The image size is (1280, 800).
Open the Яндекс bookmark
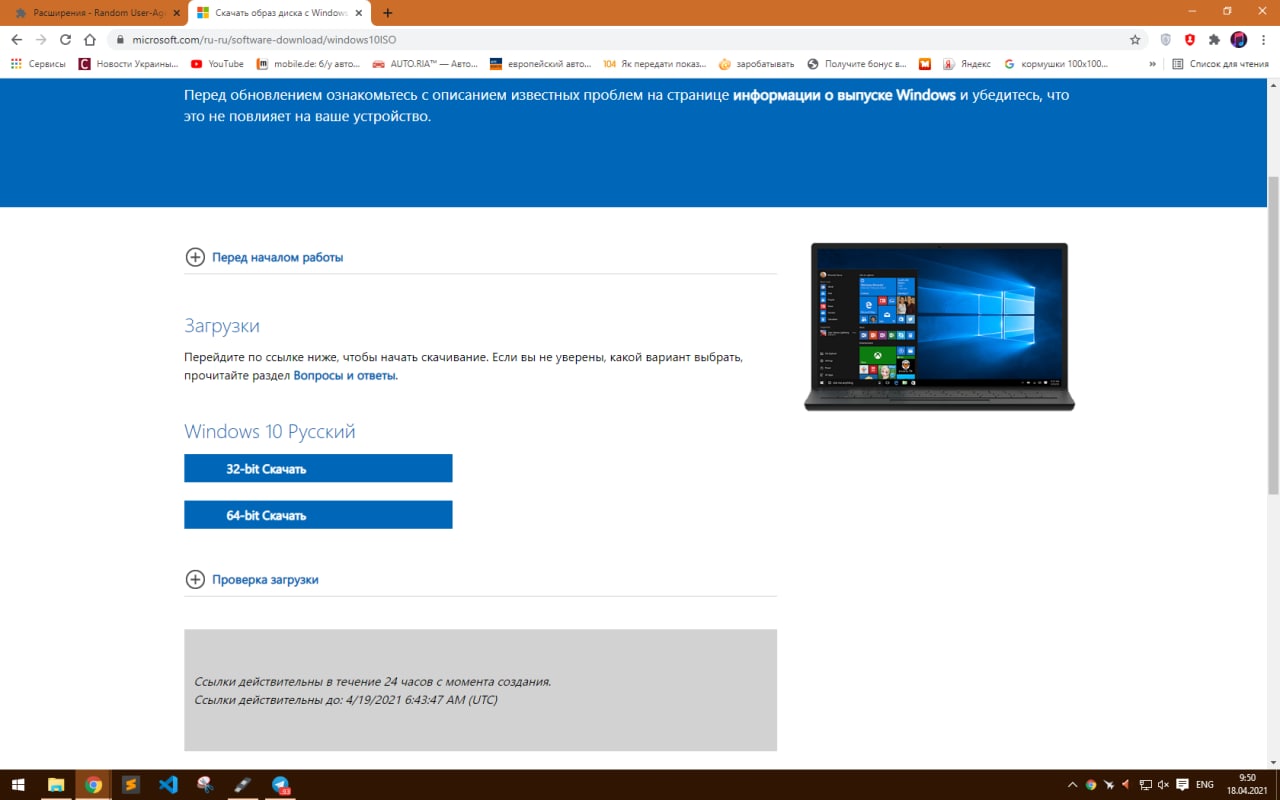tap(967, 64)
